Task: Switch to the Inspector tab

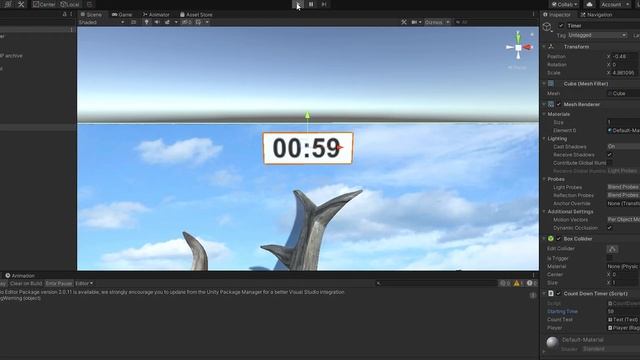Action: pos(558,15)
